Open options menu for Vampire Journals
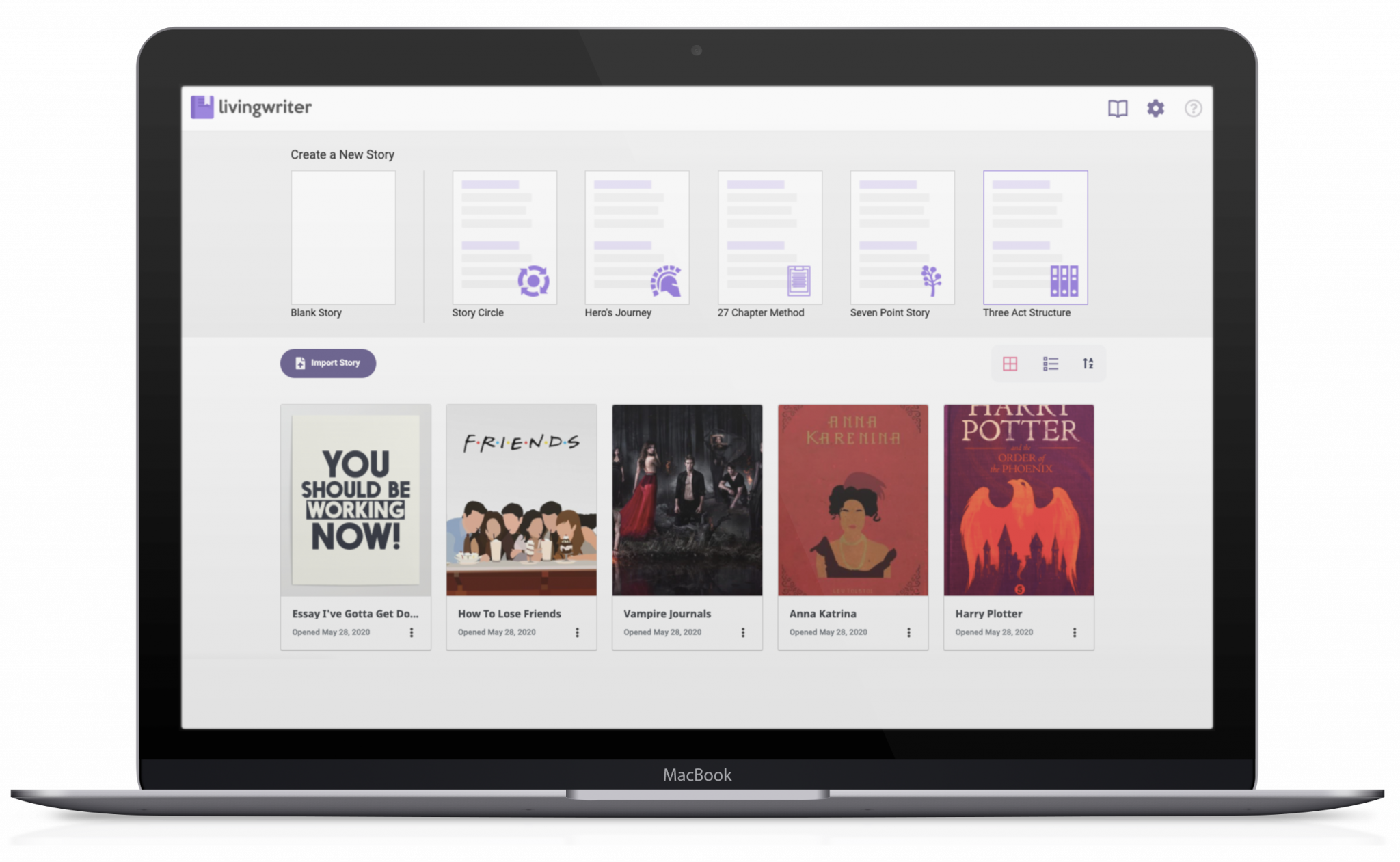 pyautogui.click(x=743, y=632)
